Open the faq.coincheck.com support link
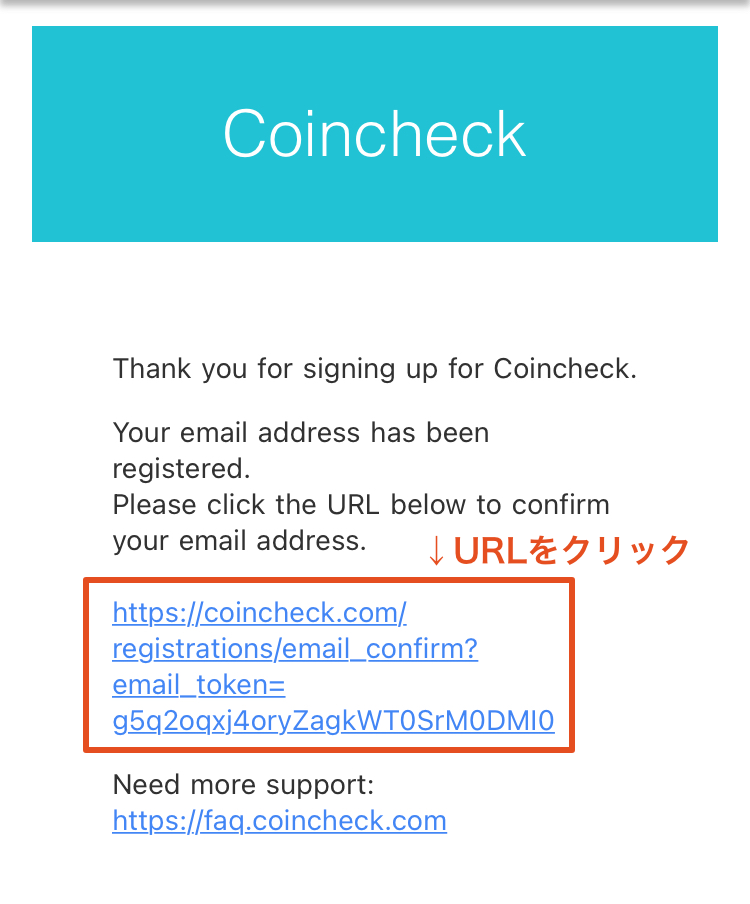The height and width of the screenshot is (904, 750). pos(280,821)
